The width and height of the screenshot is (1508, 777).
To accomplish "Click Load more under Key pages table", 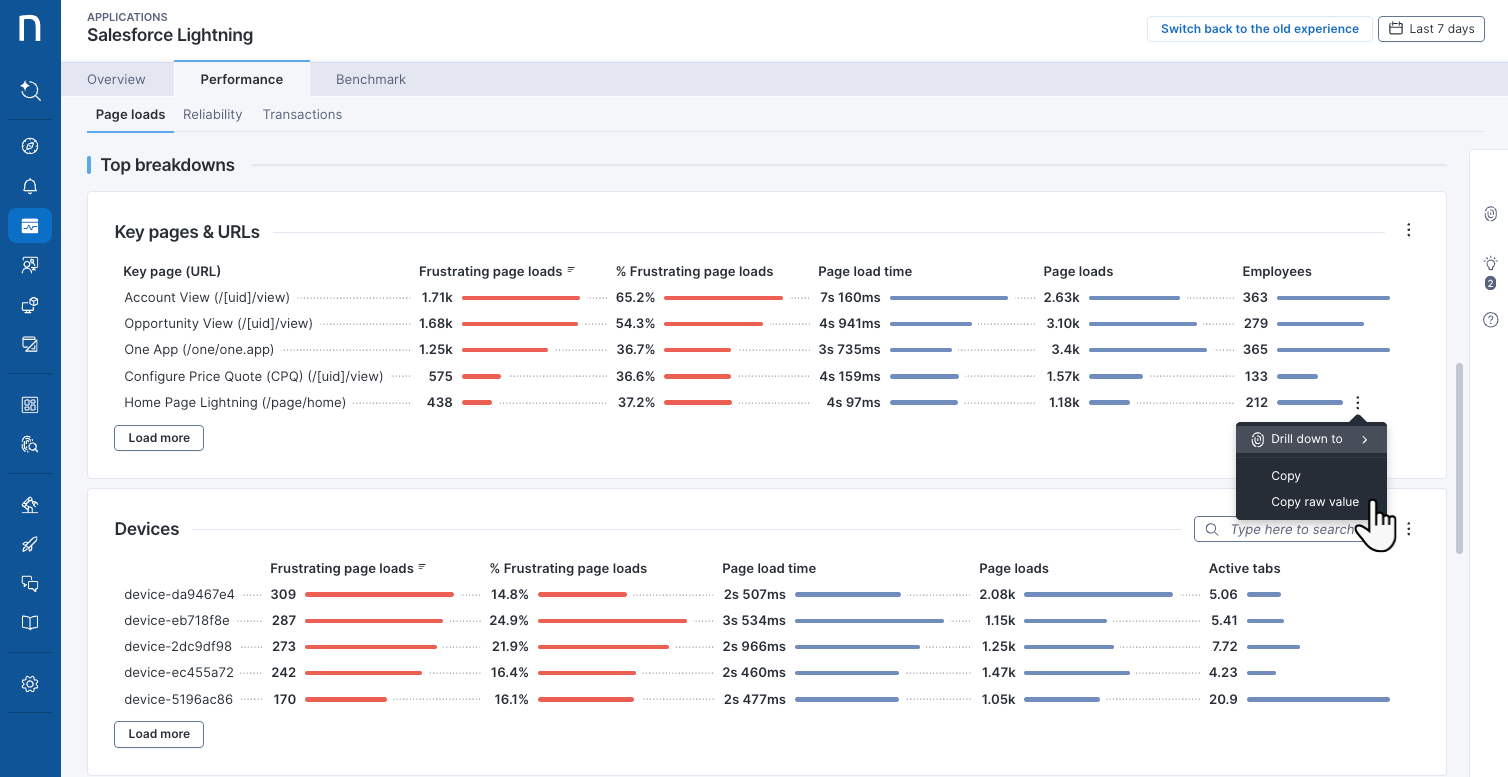I will tap(159, 438).
